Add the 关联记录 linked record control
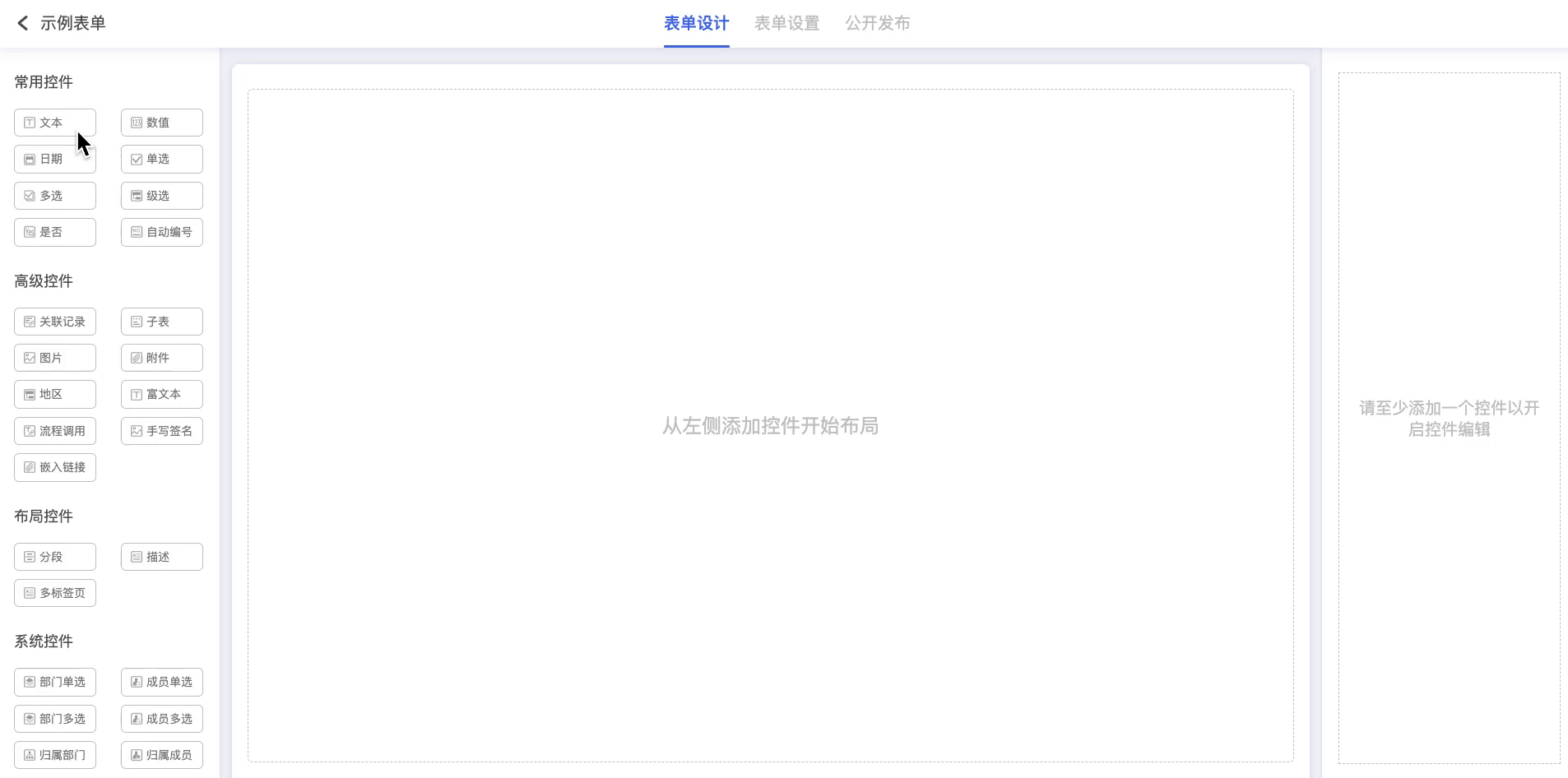This screenshot has height=778, width=1568. [54, 322]
